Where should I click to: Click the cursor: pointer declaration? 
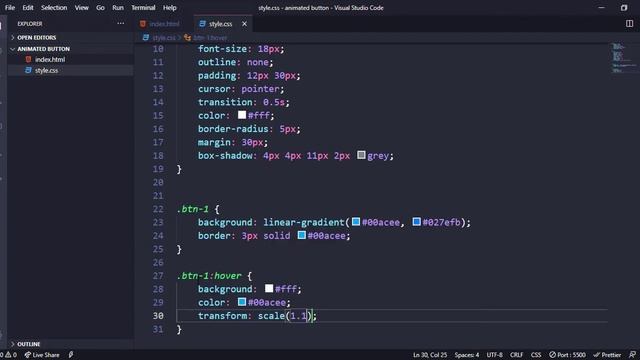coord(241,89)
